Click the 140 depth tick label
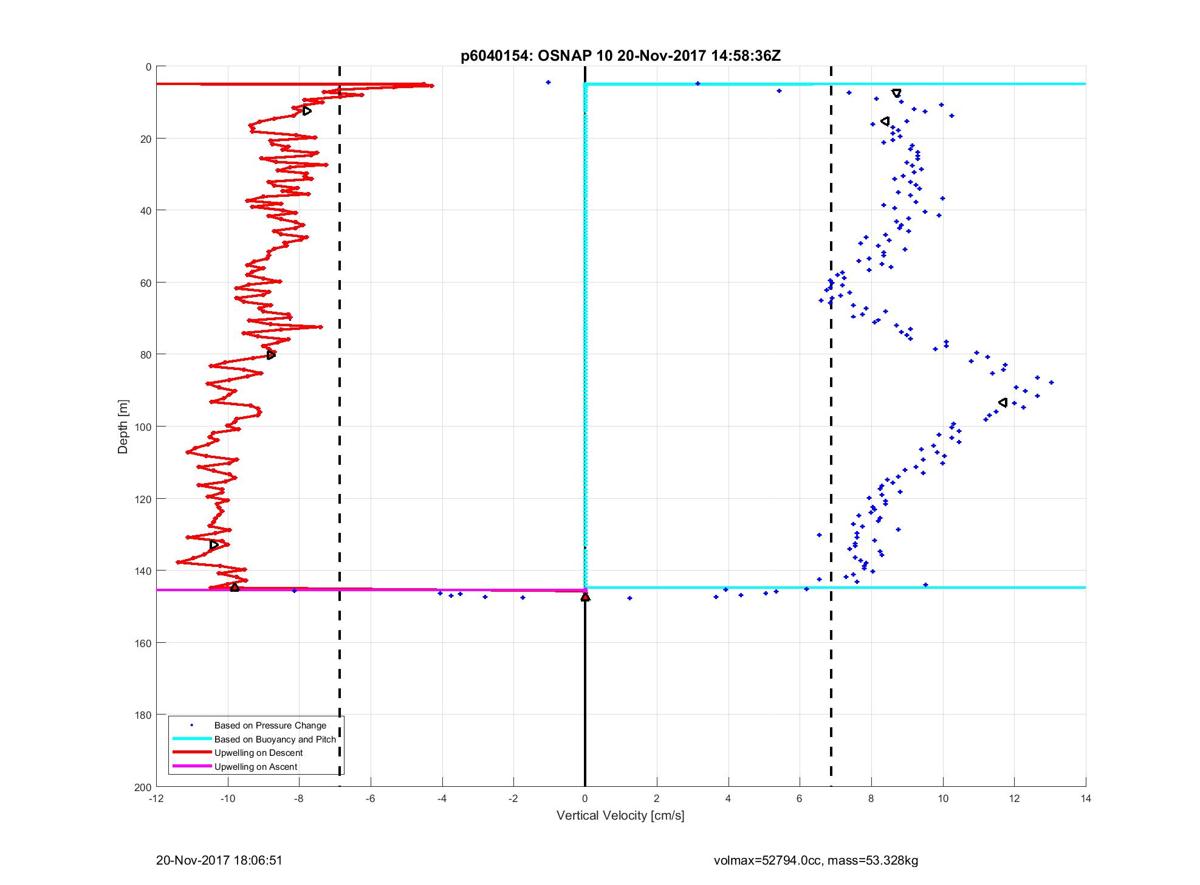Screen dimensions: 1200x885 click(141, 571)
